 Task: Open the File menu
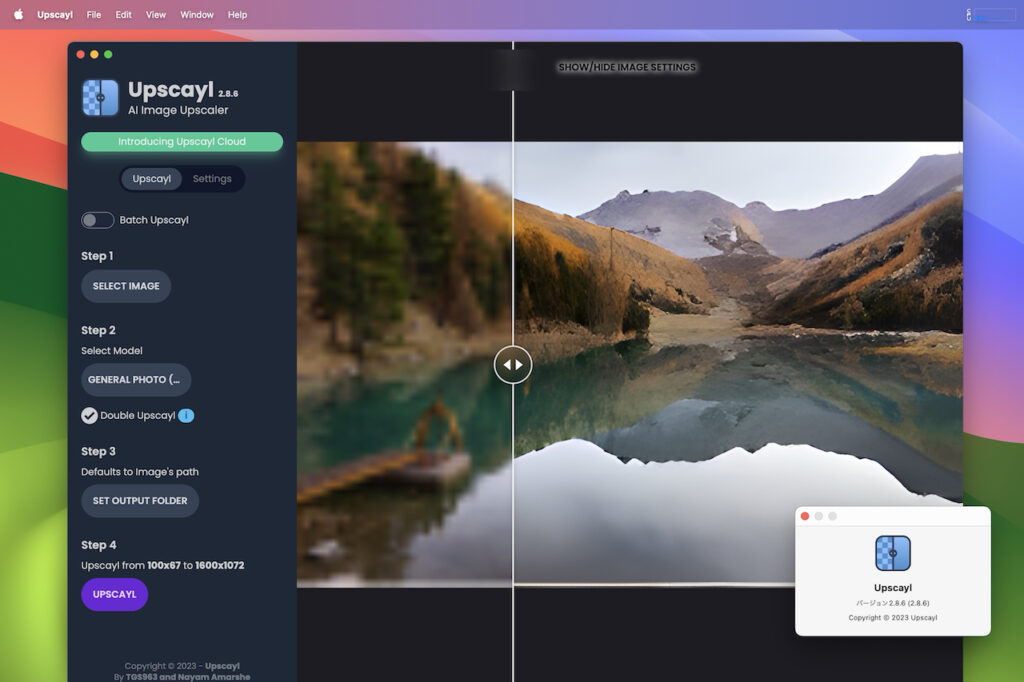94,15
